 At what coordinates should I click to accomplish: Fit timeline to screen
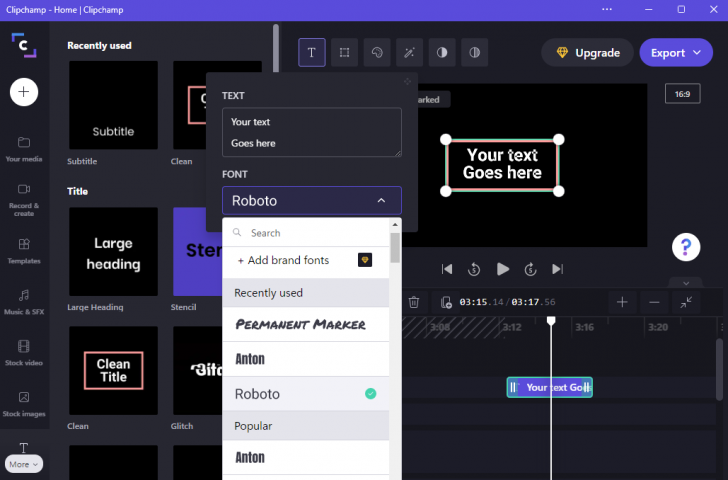[686, 302]
